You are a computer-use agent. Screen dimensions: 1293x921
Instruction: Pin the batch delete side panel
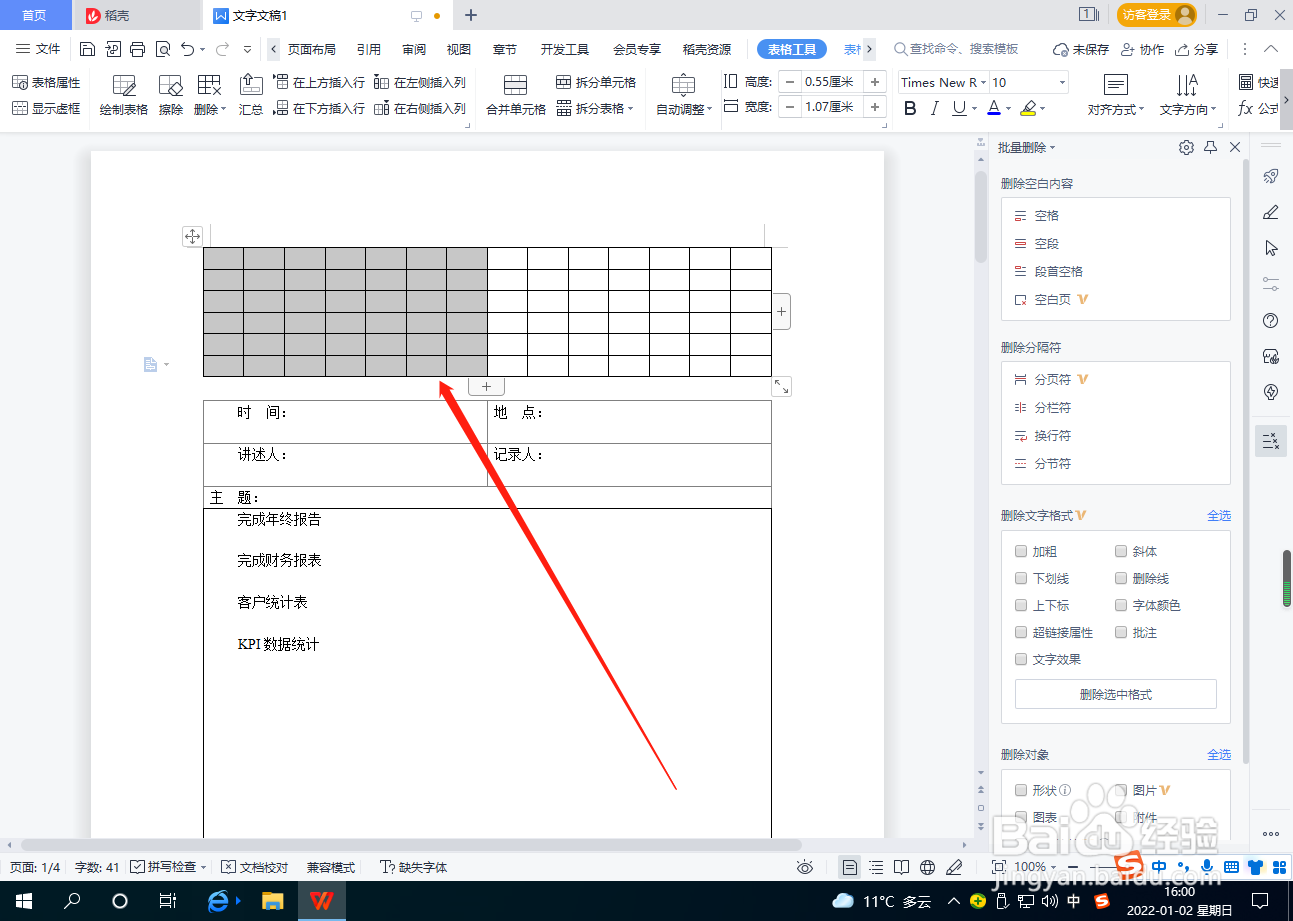(x=1210, y=147)
